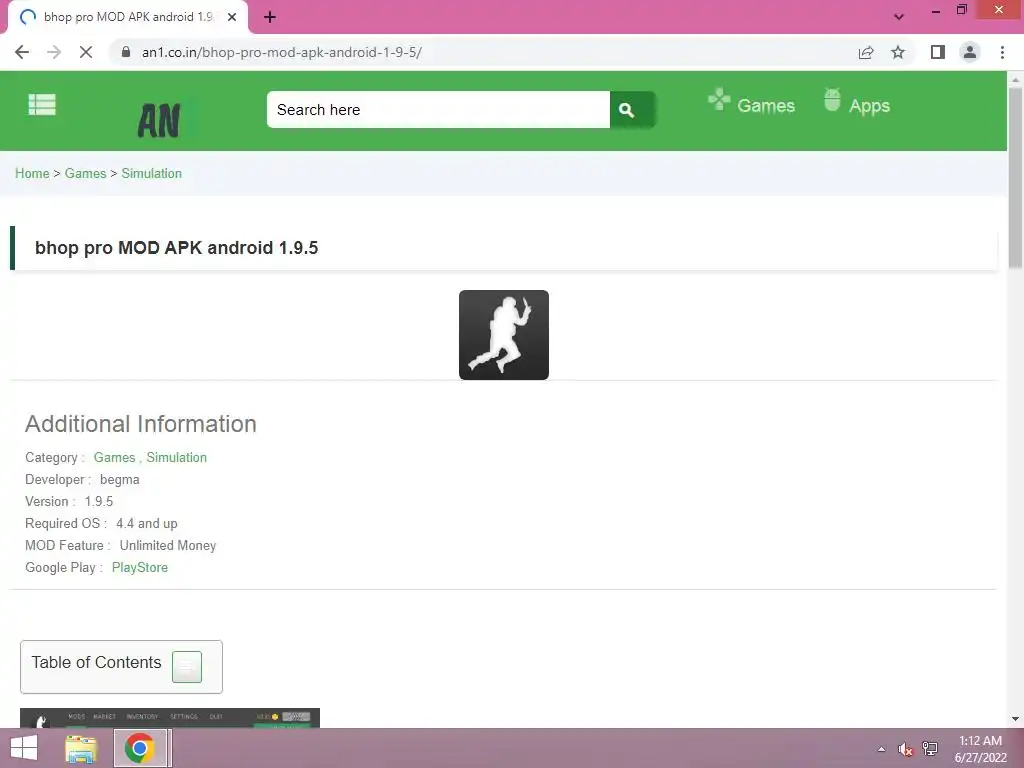Click the bhop pro app icon image
The width and height of the screenshot is (1024, 768).
[x=504, y=334]
